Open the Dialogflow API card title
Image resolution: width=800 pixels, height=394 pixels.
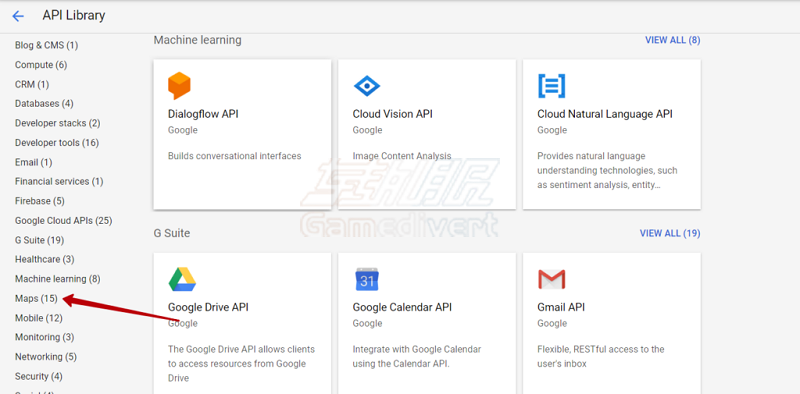[203, 114]
